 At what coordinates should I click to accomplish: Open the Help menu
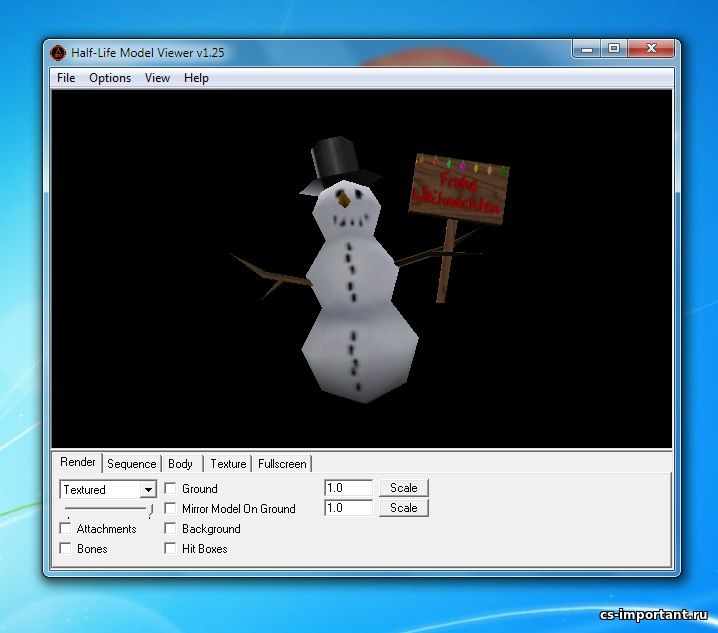(x=196, y=78)
